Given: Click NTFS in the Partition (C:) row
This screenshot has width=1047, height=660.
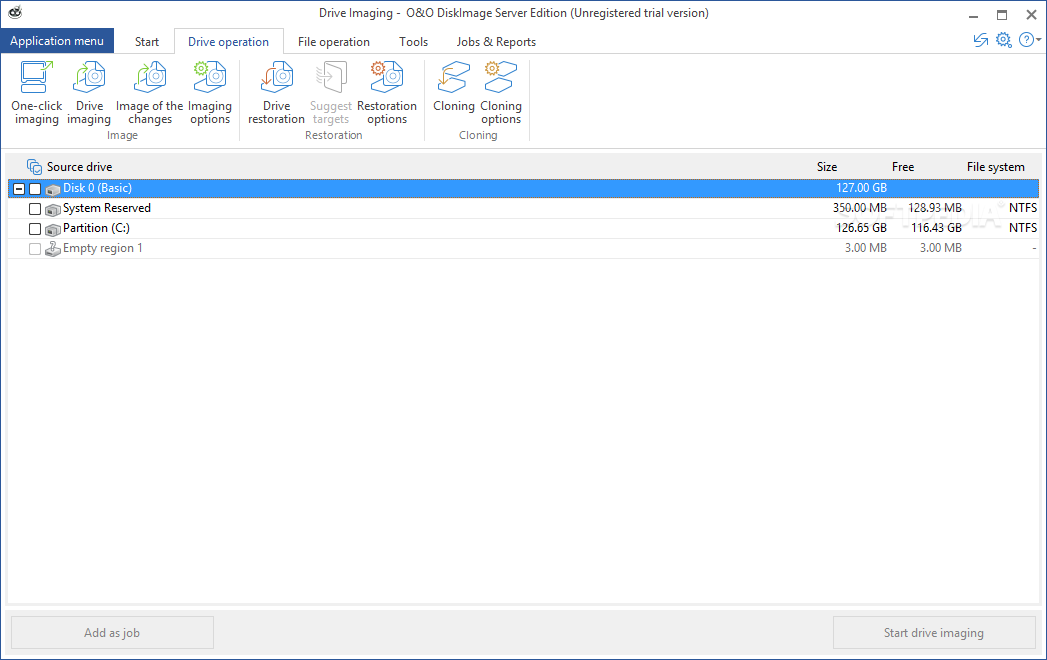Looking at the screenshot, I should click(1023, 228).
